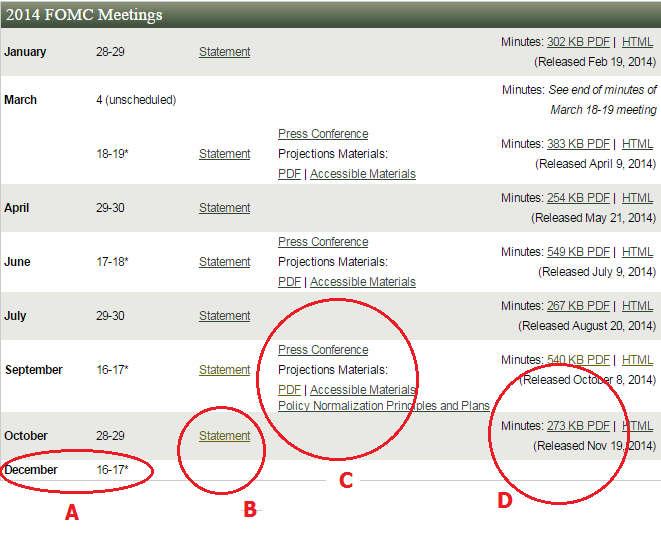Click the June 17-18* date text
Viewport: 661px width, 539px height.
click(112, 262)
